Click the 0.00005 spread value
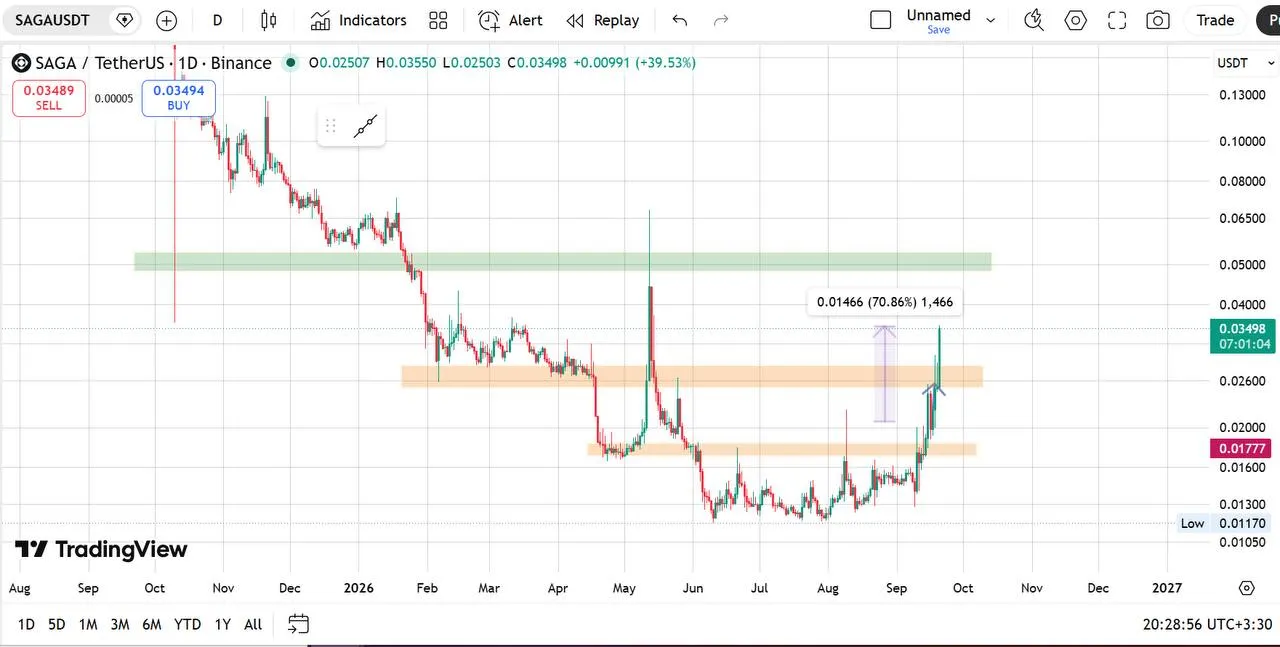This screenshot has width=1280, height=647. (114, 98)
